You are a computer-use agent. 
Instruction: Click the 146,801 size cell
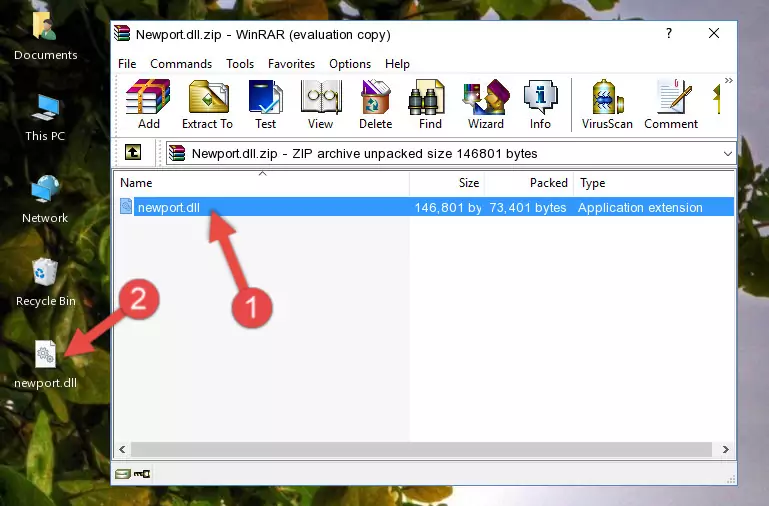pos(448,207)
